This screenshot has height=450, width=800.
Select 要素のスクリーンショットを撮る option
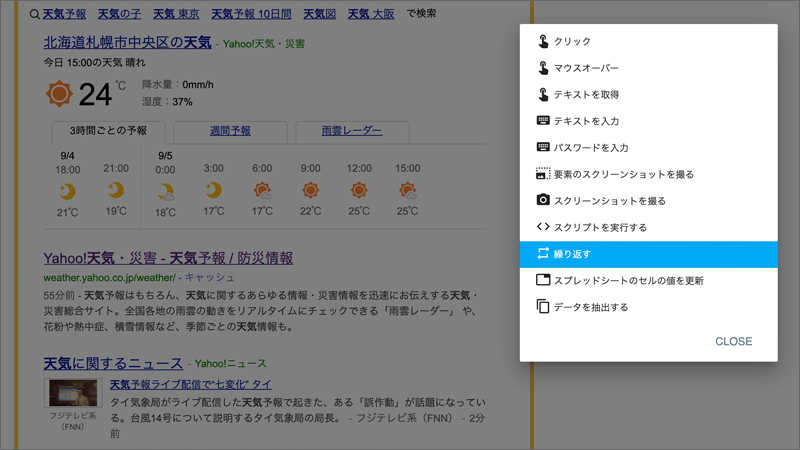[648, 174]
